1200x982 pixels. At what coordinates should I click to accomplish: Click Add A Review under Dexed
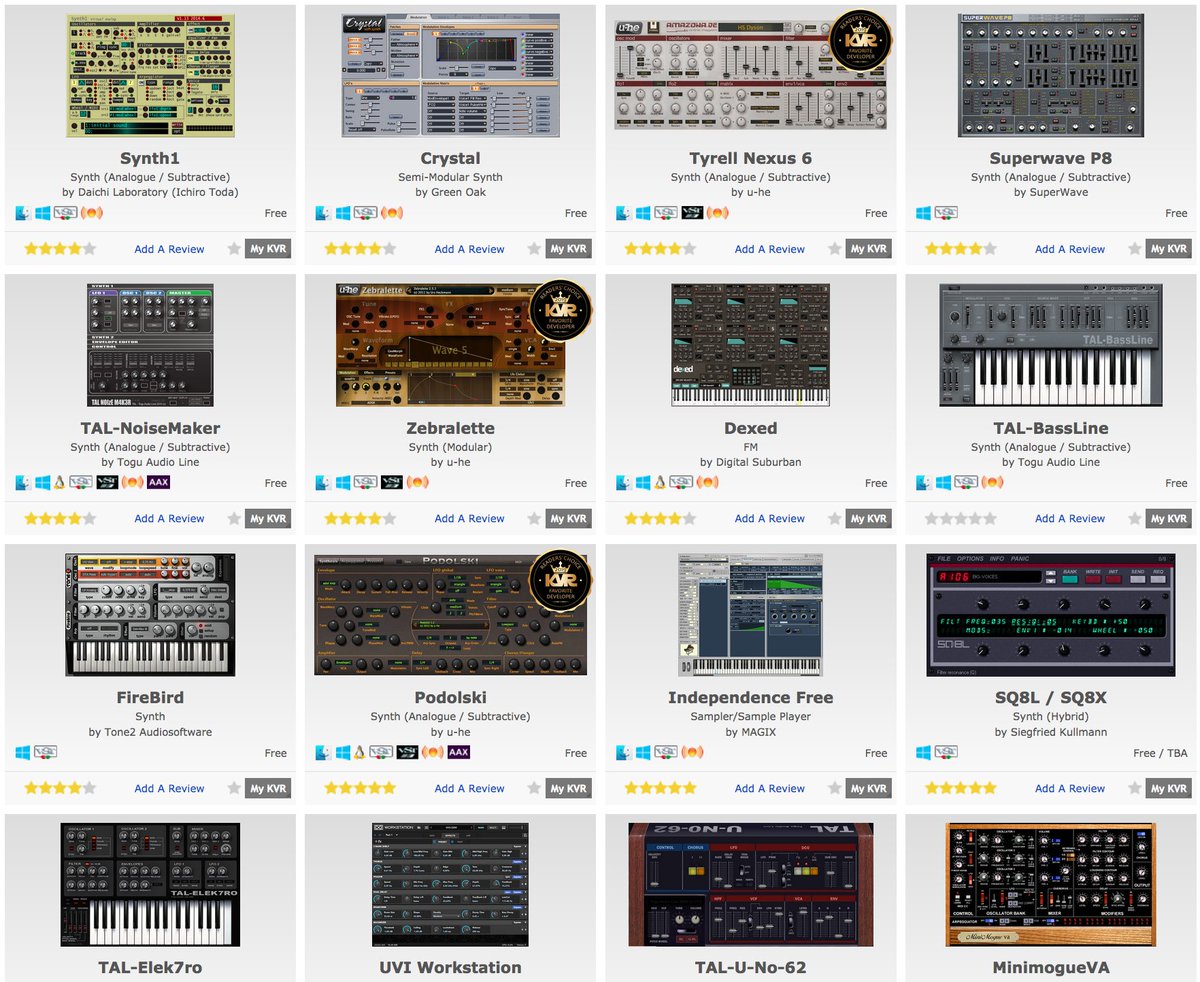[770, 518]
